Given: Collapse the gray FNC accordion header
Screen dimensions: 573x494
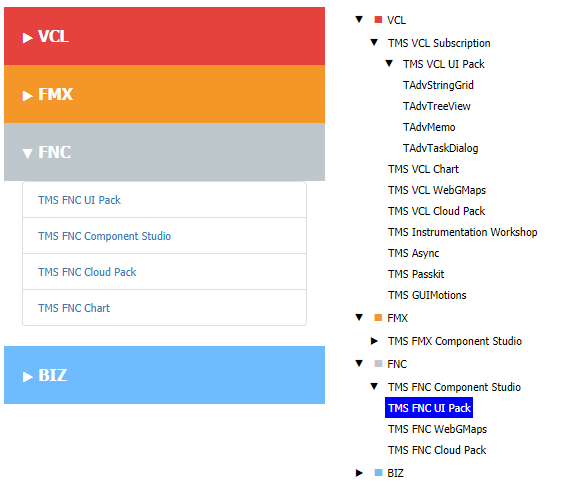Looking at the screenshot, I should click(x=164, y=152).
